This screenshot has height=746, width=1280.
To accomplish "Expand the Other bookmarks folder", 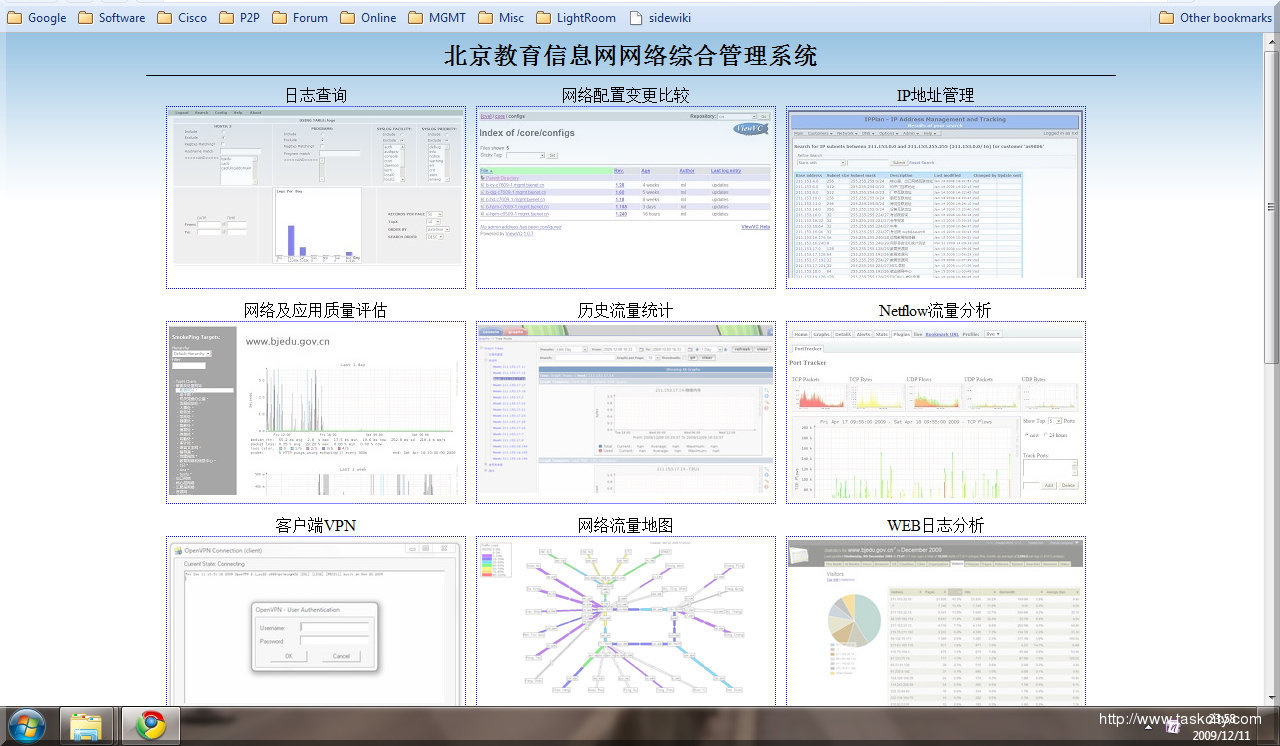I will (1215, 17).
